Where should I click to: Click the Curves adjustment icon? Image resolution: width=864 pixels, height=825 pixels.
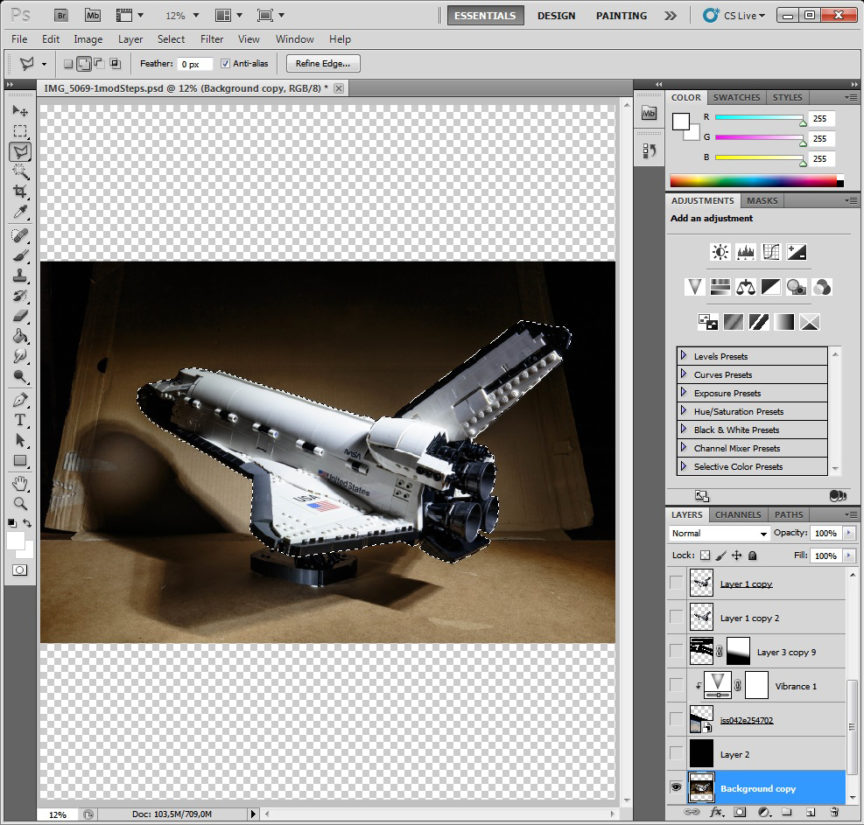[771, 252]
